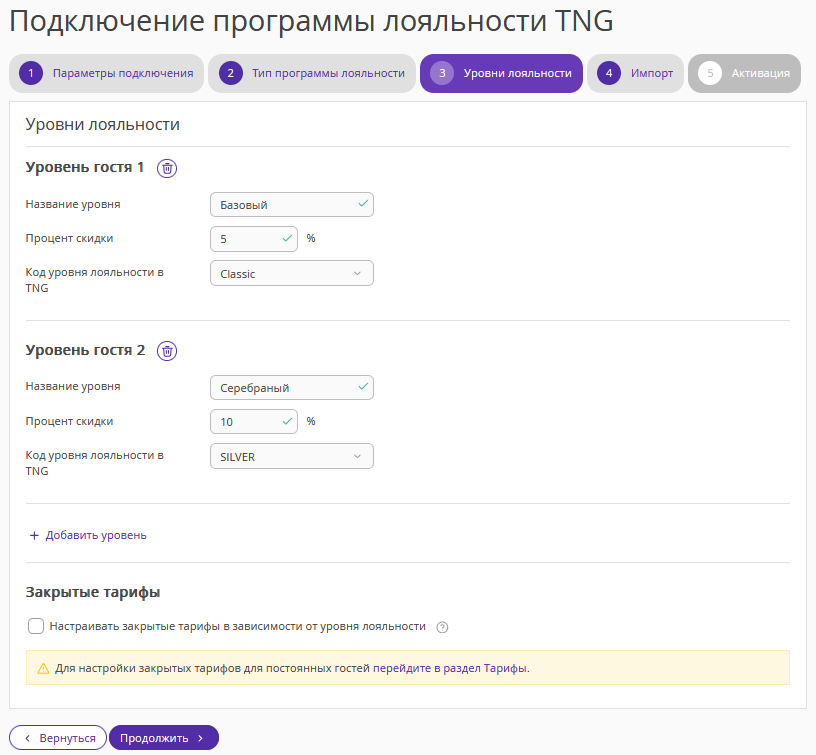
Task: Click the Продолжить button
Action: (164, 738)
